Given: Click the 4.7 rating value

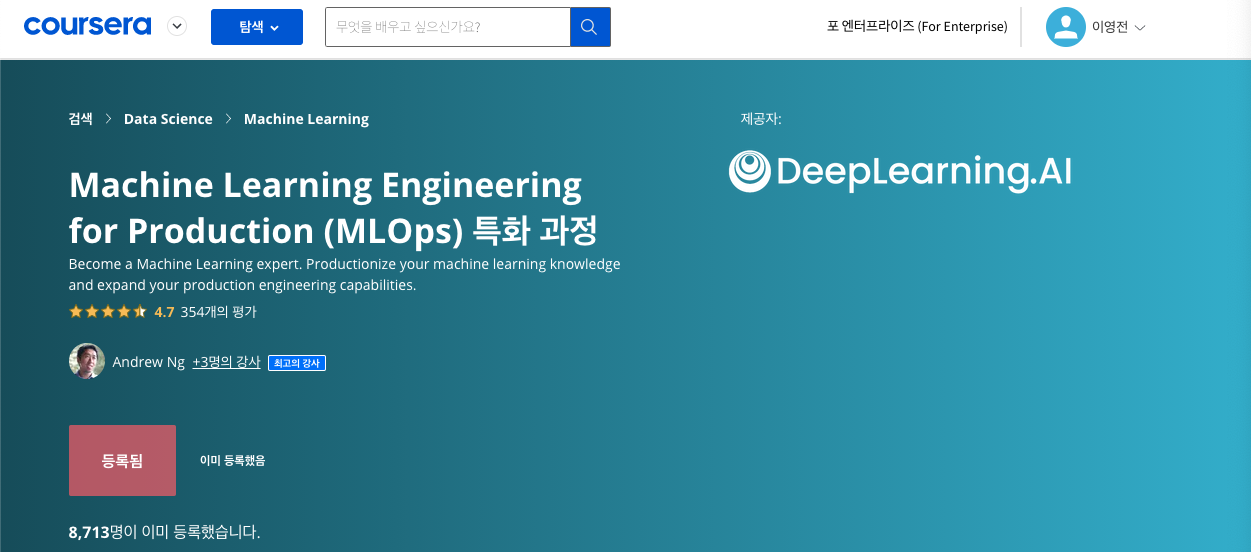Looking at the screenshot, I should 164,312.
